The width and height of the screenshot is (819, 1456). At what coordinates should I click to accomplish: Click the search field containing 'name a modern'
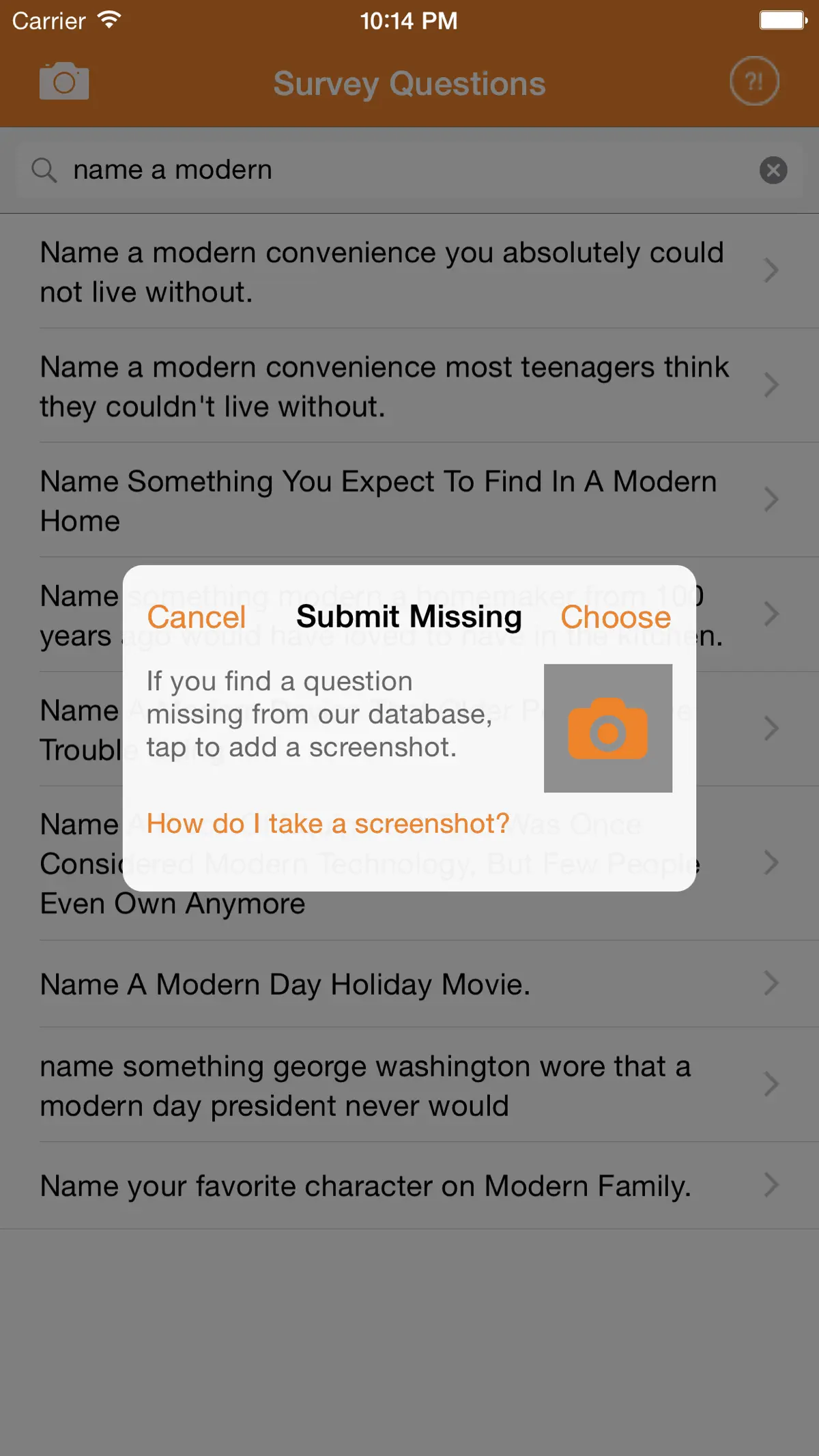[409, 170]
